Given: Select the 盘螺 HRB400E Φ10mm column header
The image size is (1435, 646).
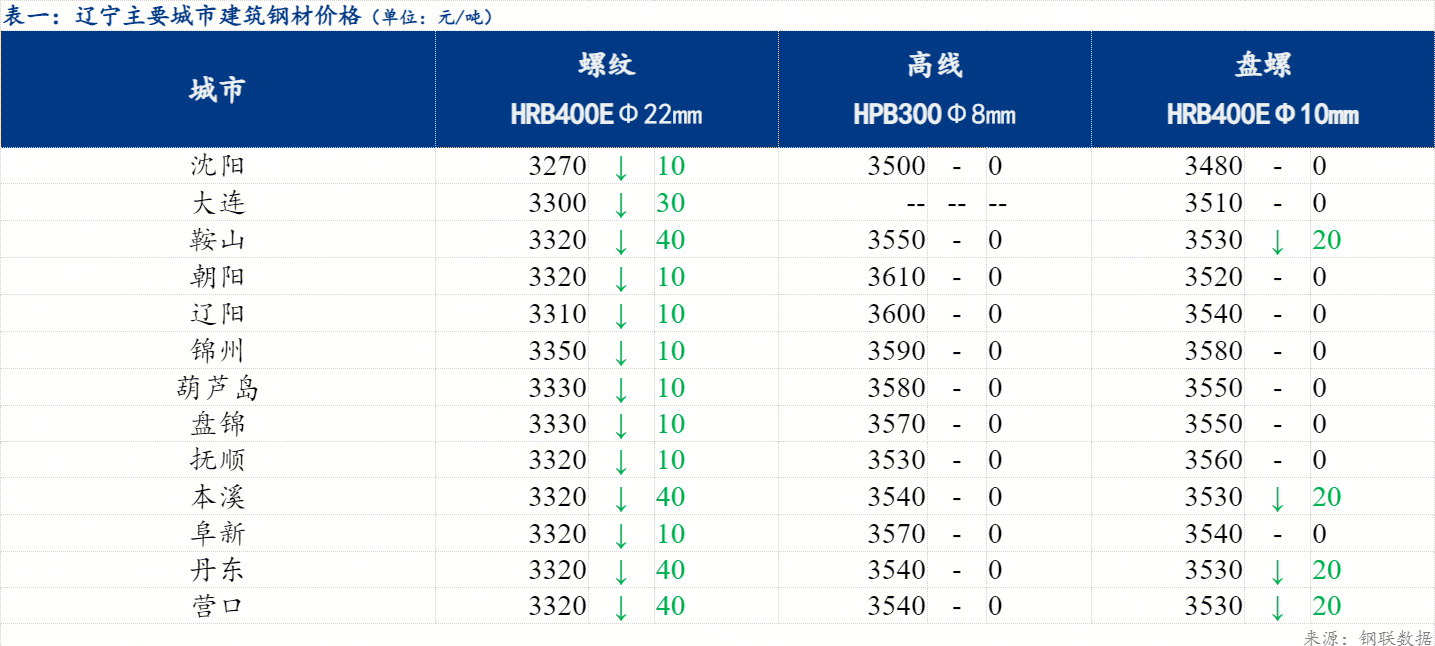Looking at the screenshot, I should pyautogui.click(x=1262, y=90).
